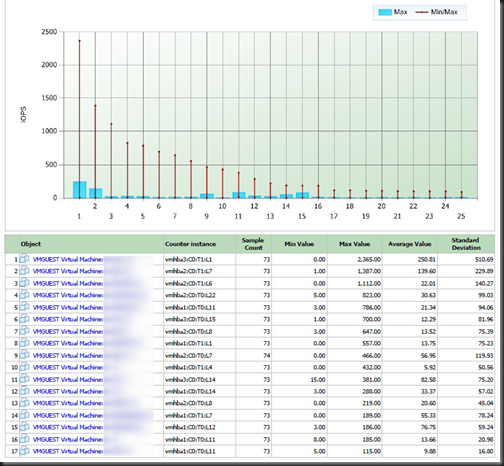Click VM icon in row 3

click(25, 283)
